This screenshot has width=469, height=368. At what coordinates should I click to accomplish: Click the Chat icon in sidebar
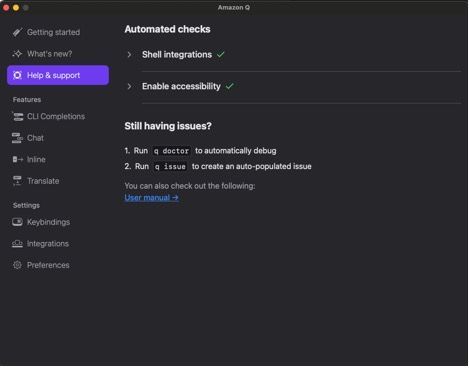[17, 138]
